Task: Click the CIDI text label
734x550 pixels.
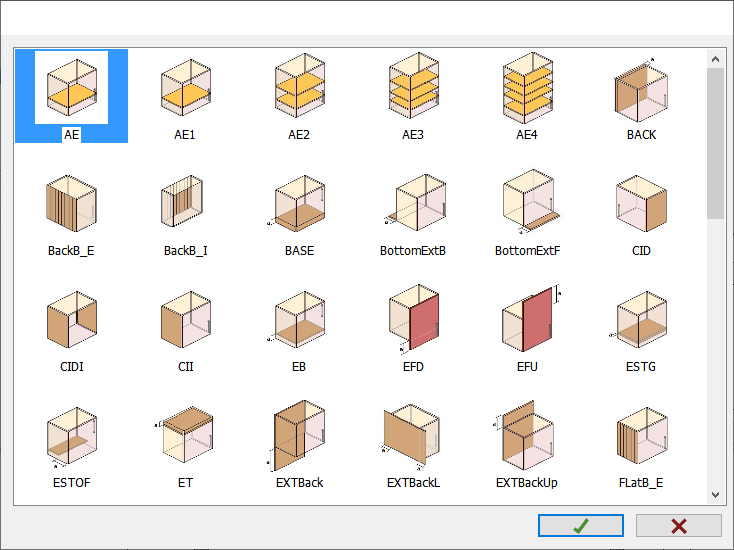Action: pyautogui.click(x=72, y=367)
